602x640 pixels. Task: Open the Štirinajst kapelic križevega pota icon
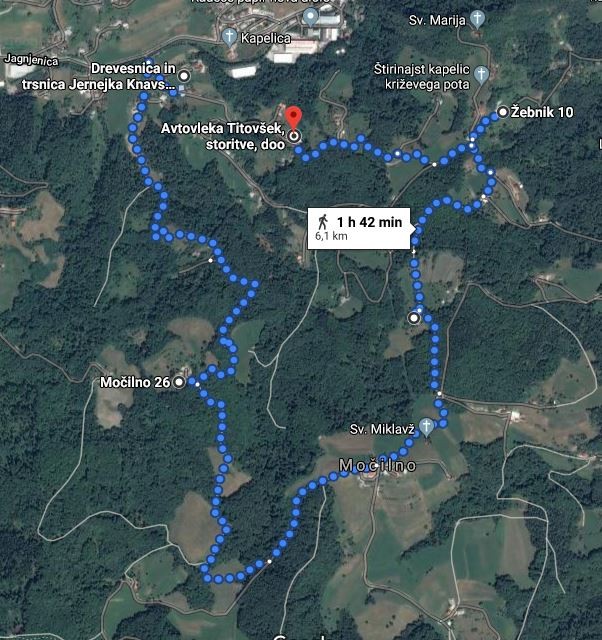pos(482,75)
